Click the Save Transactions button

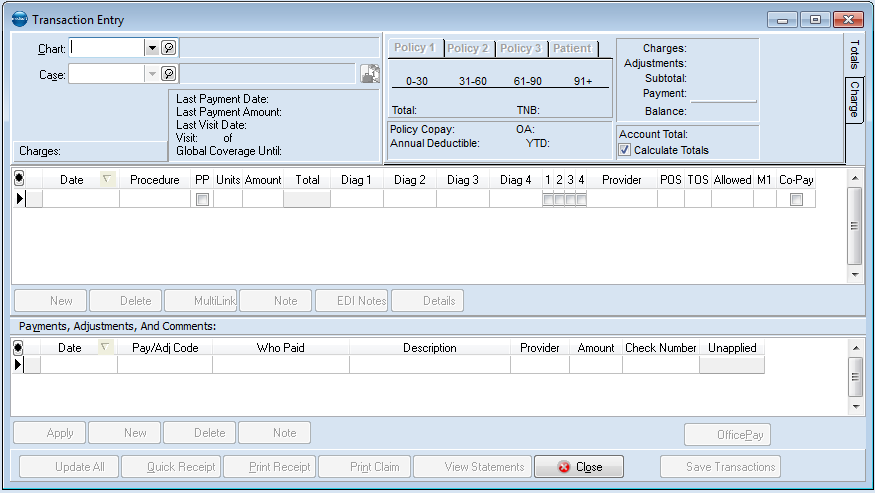click(x=720, y=467)
